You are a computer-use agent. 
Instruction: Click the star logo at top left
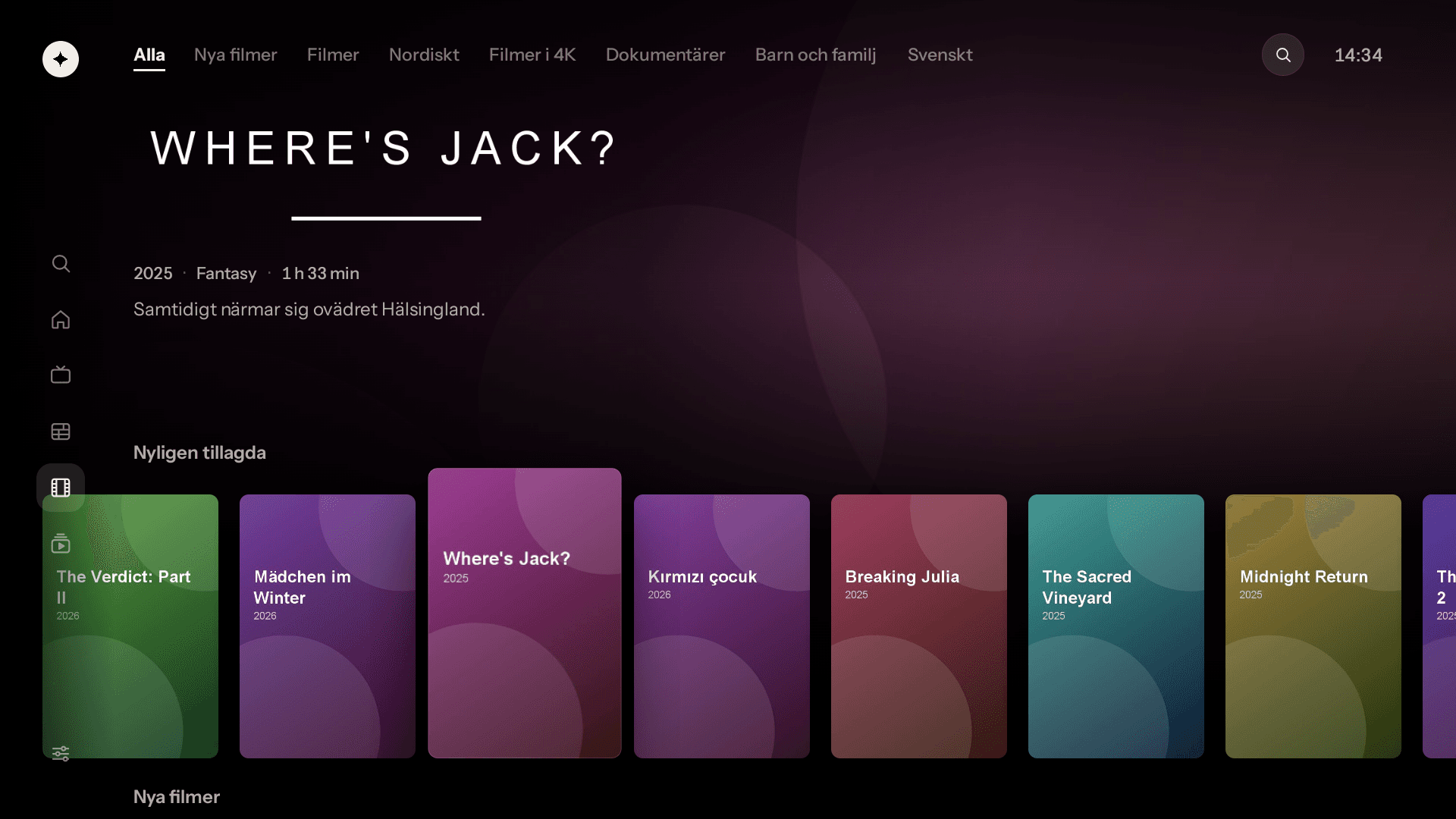click(x=61, y=59)
